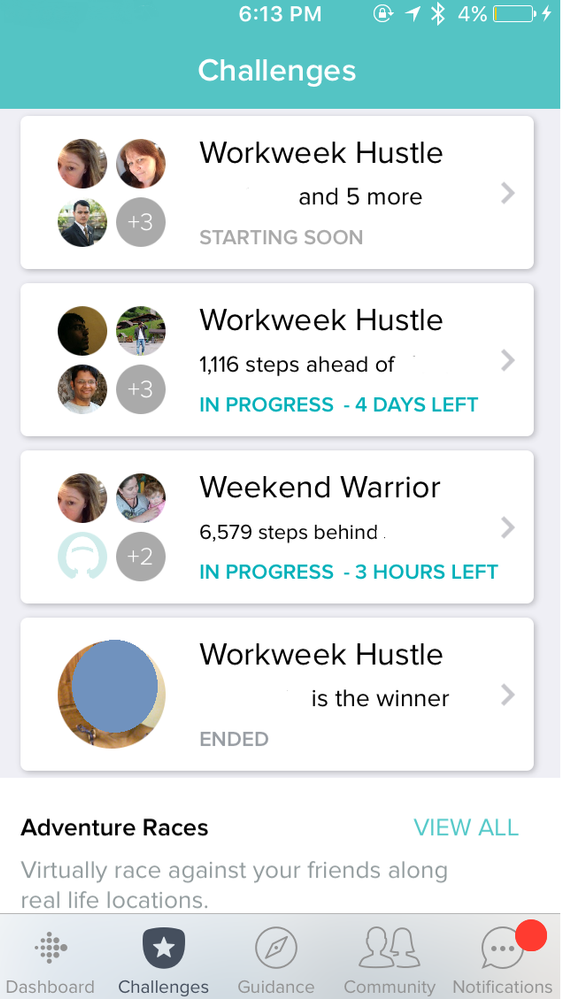Tap the Challenges star badge icon

[x=164, y=948]
